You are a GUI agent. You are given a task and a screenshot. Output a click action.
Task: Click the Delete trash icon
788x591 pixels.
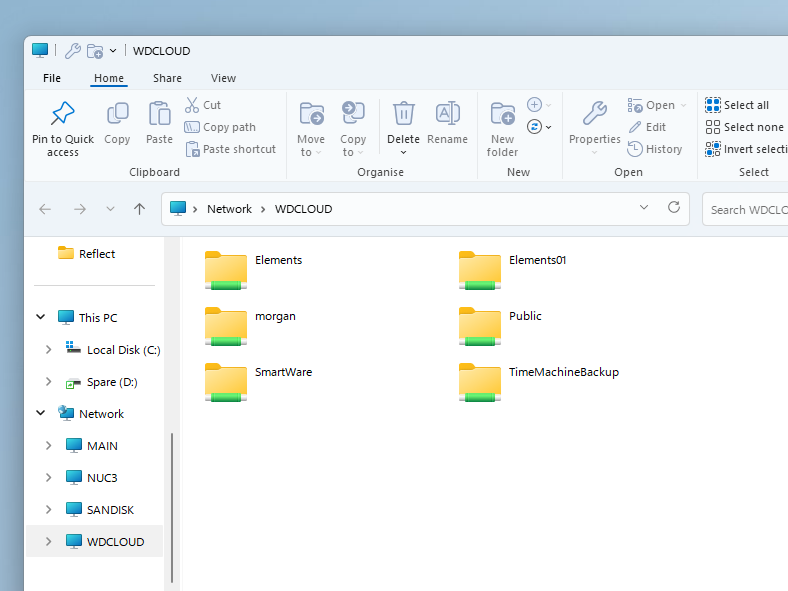(403, 113)
